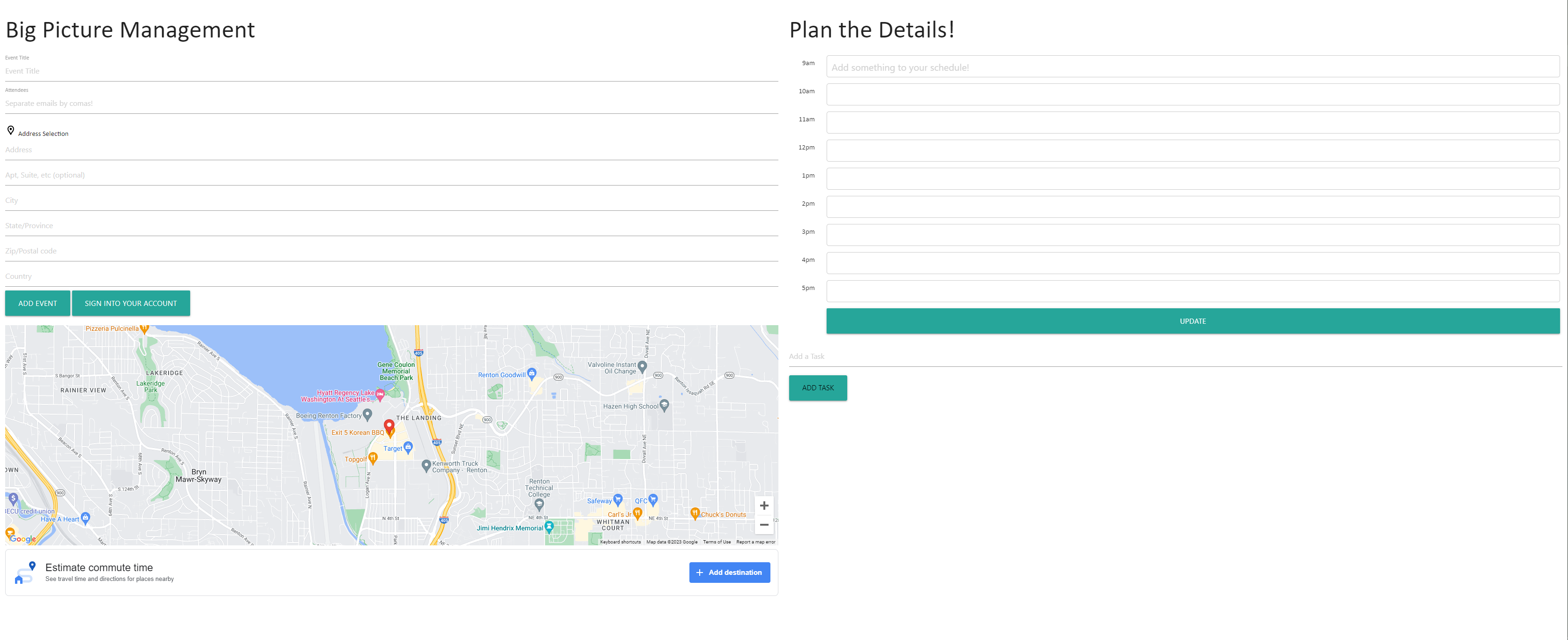This screenshot has width=1568, height=640.
Task: Select the Address Selection pin icon
Action: click(11, 130)
